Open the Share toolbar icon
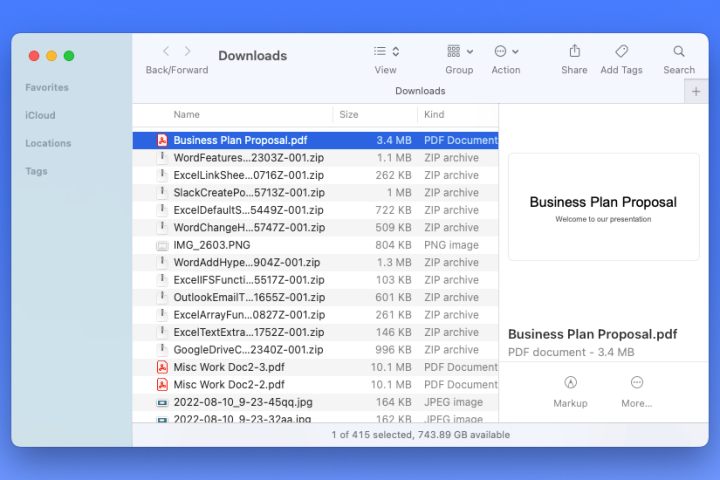This screenshot has width=720, height=480. [574, 51]
